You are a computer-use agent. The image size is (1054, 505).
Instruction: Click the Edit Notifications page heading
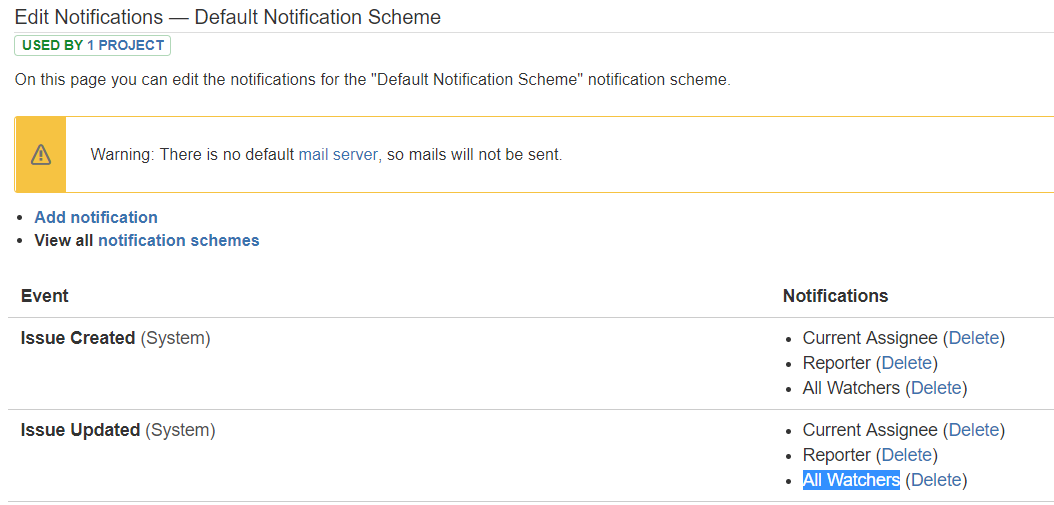(x=228, y=17)
